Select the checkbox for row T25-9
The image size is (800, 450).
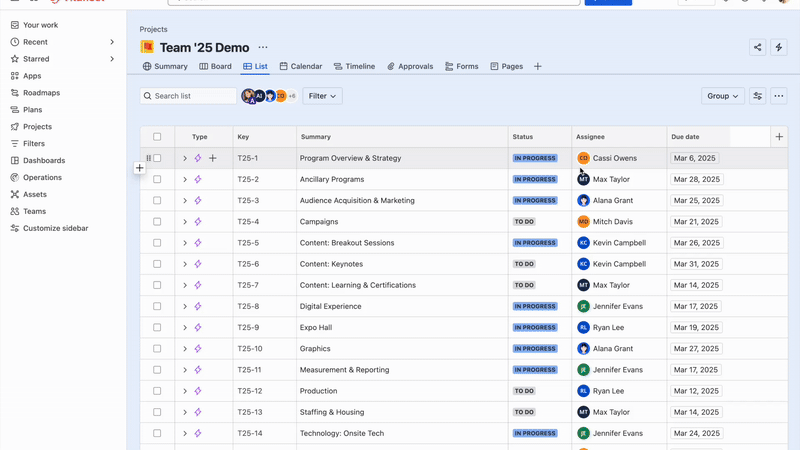157,327
